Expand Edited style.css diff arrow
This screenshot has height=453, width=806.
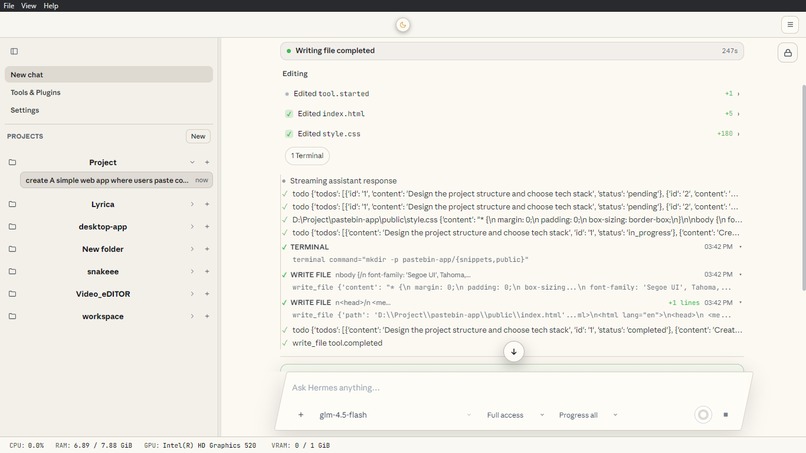pos(739,134)
